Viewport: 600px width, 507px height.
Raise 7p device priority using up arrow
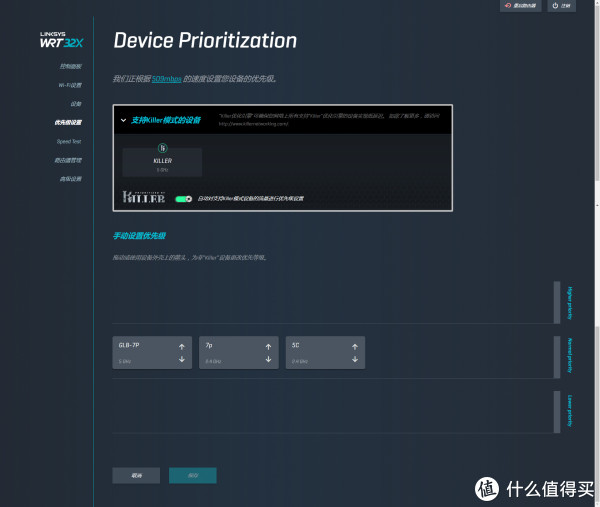click(268, 347)
